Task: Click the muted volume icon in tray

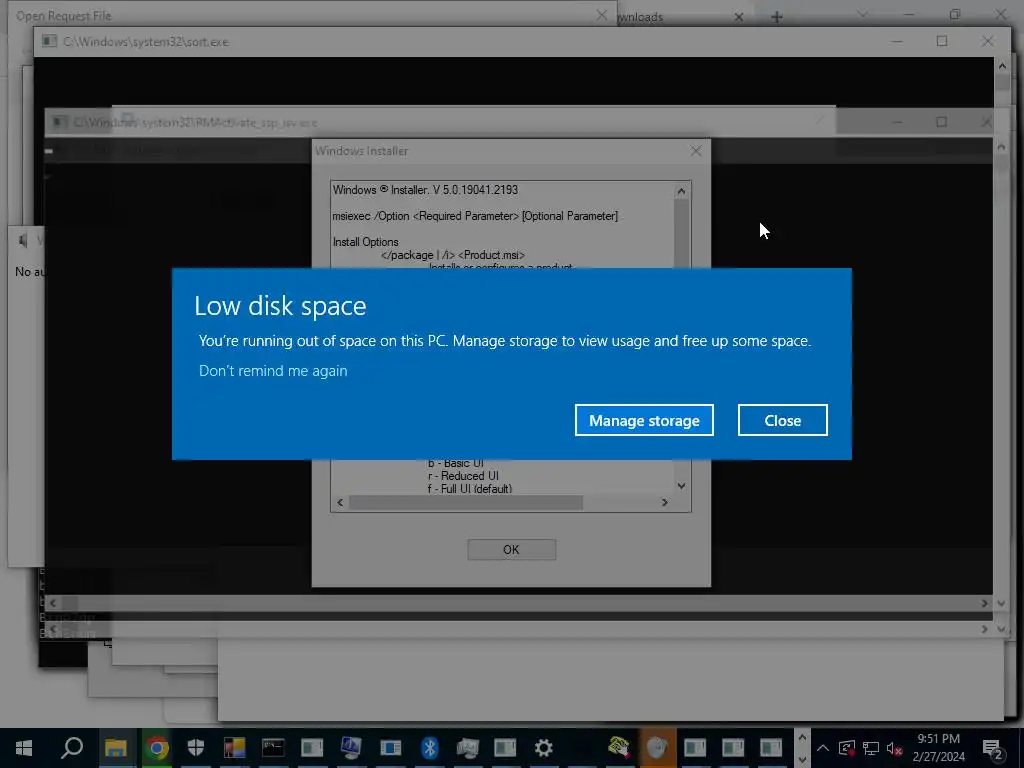Action: pos(895,748)
